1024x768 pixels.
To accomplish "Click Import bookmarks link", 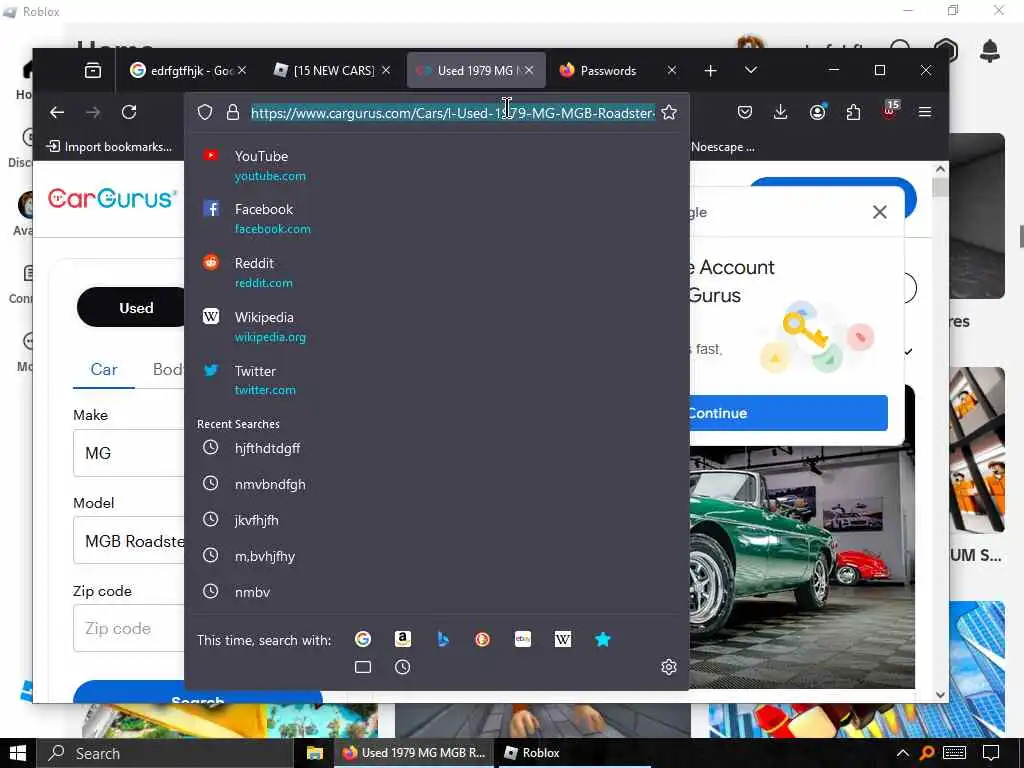I will 109,146.
